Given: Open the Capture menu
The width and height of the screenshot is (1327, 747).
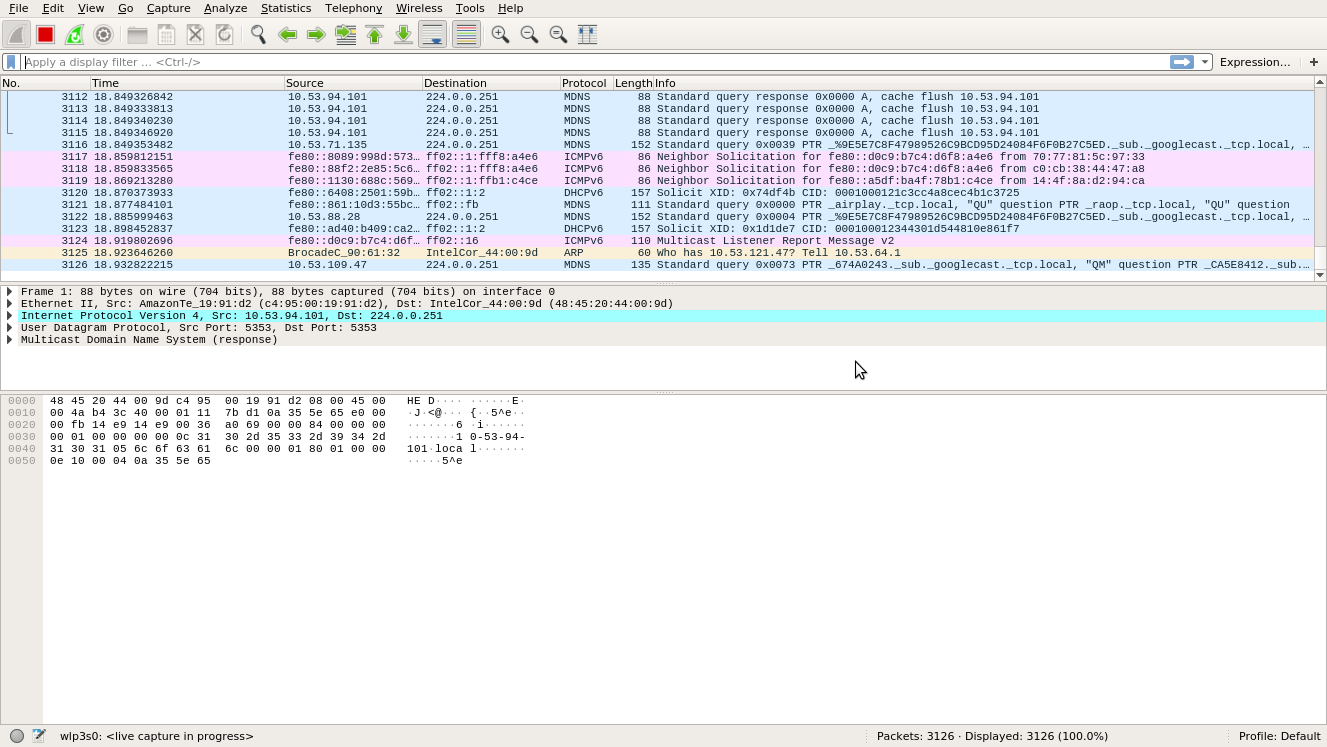Looking at the screenshot, I should point(168,8).
